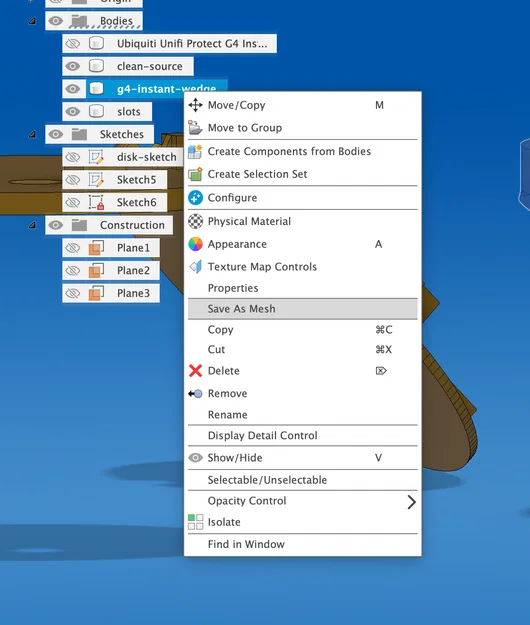Click the Sketches folder icon

pyautogui.click(x=79, y=134)
